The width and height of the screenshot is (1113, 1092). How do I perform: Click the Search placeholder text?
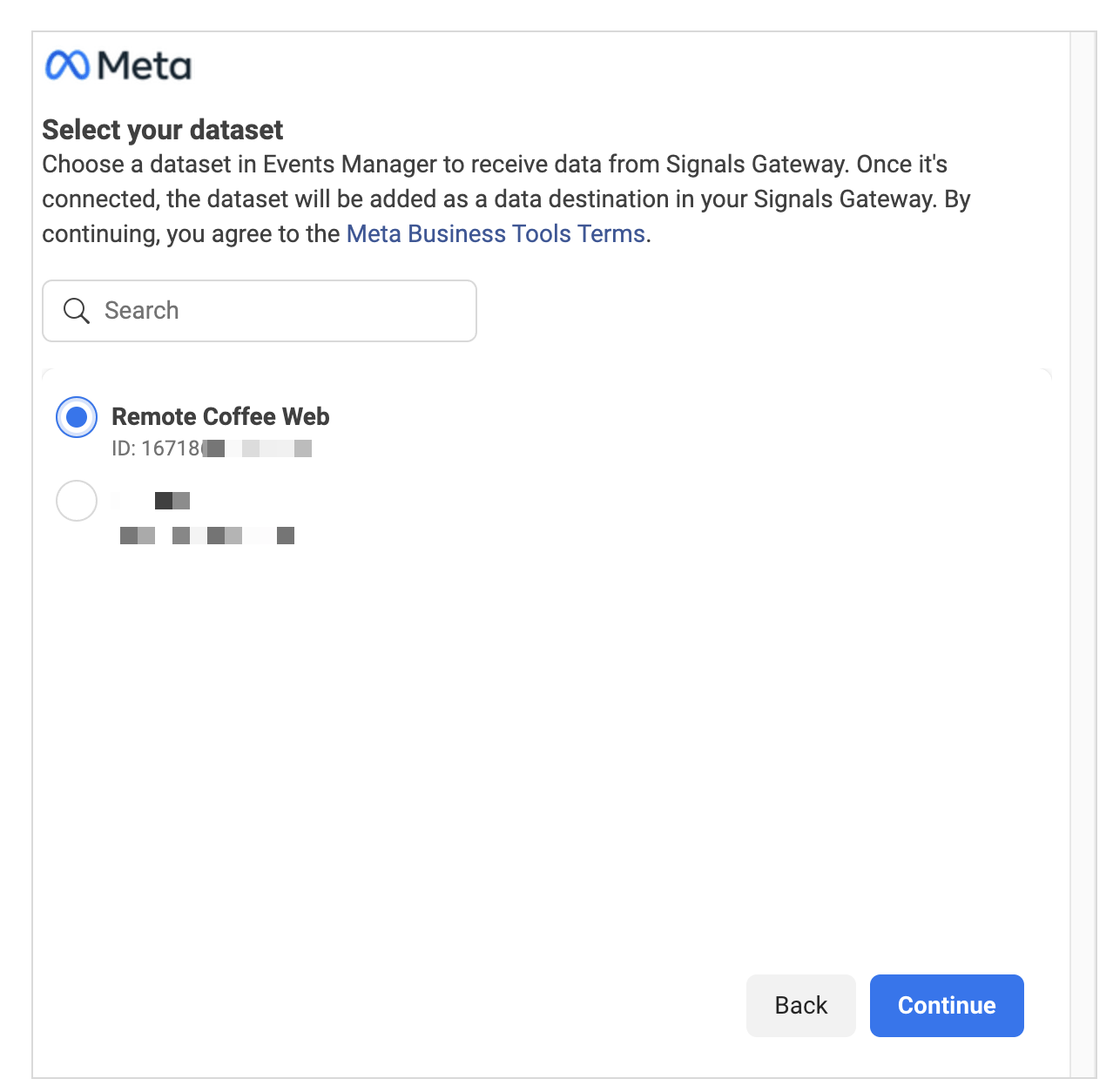point(142,311)
